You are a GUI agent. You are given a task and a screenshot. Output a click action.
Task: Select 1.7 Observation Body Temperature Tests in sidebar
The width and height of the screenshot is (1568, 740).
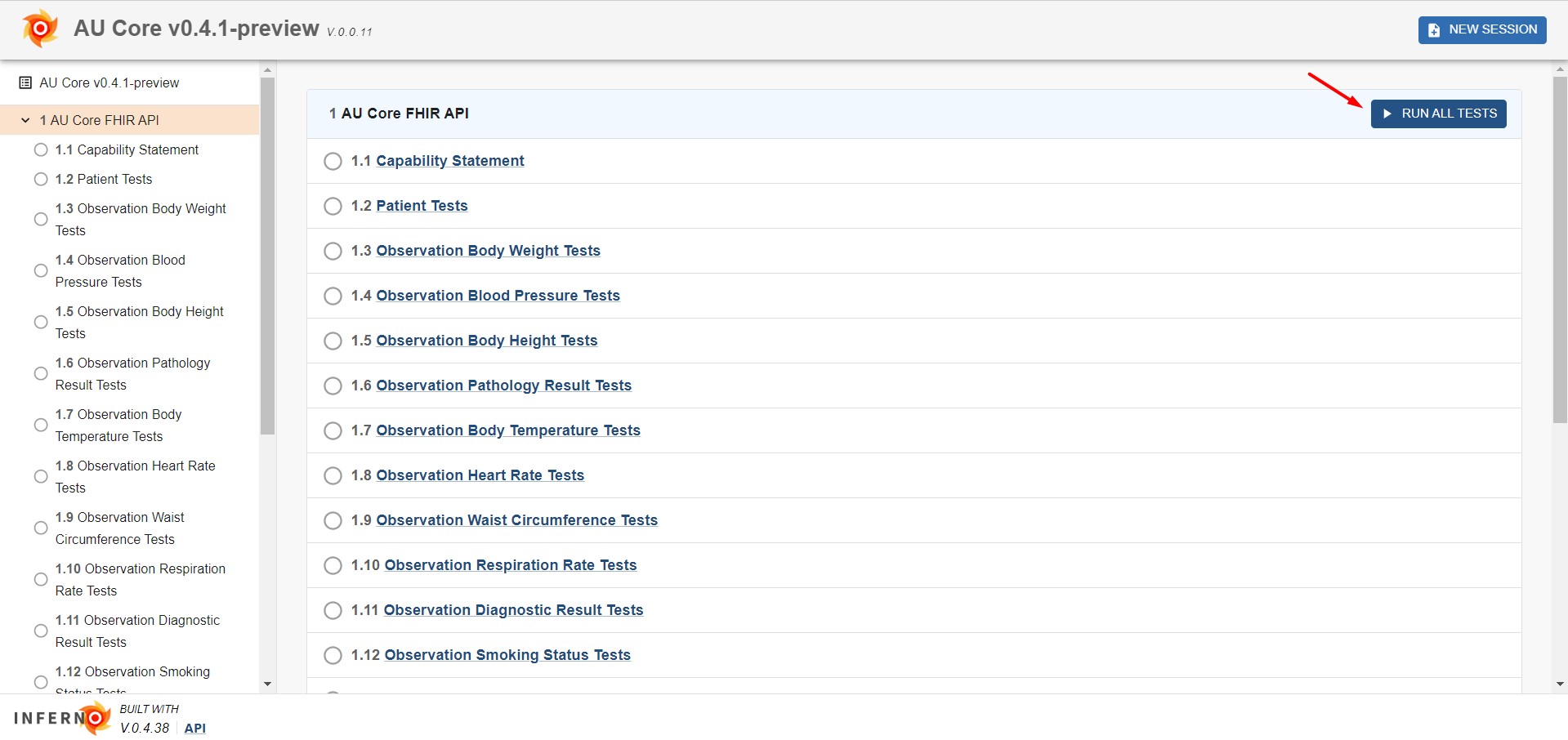click(x=118, y=425)
